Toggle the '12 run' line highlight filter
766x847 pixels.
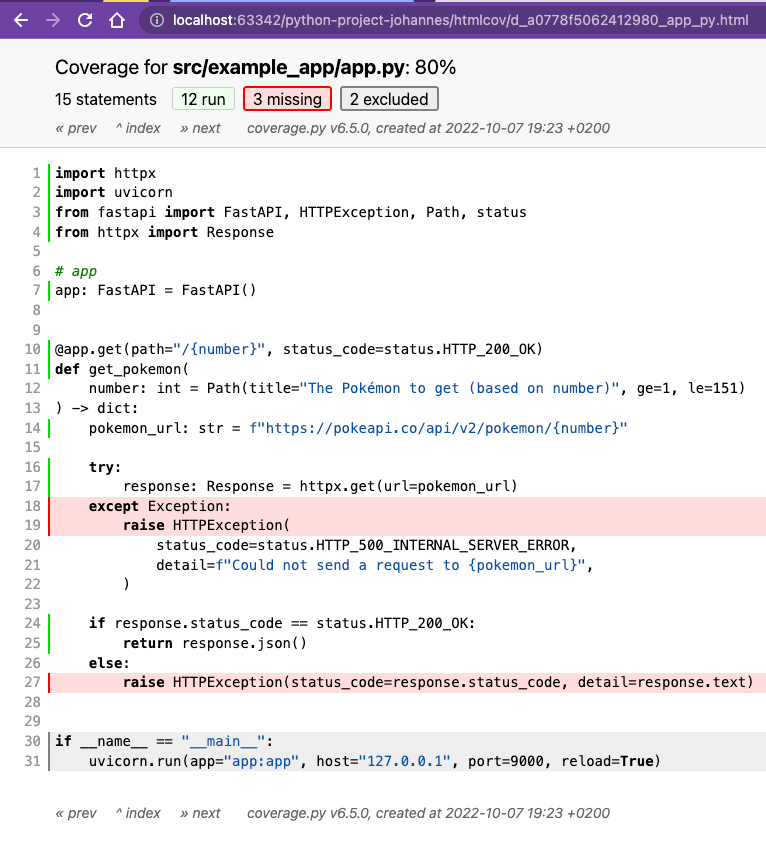tap(203, 99)
